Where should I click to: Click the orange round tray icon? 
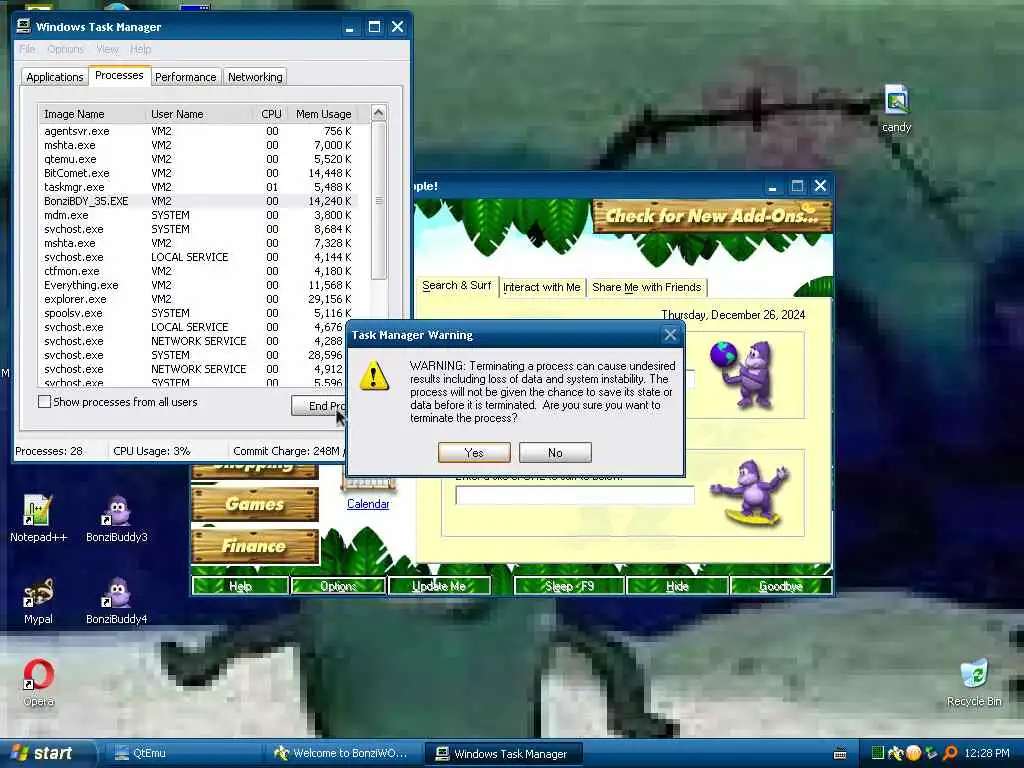[x=914, y=753]
